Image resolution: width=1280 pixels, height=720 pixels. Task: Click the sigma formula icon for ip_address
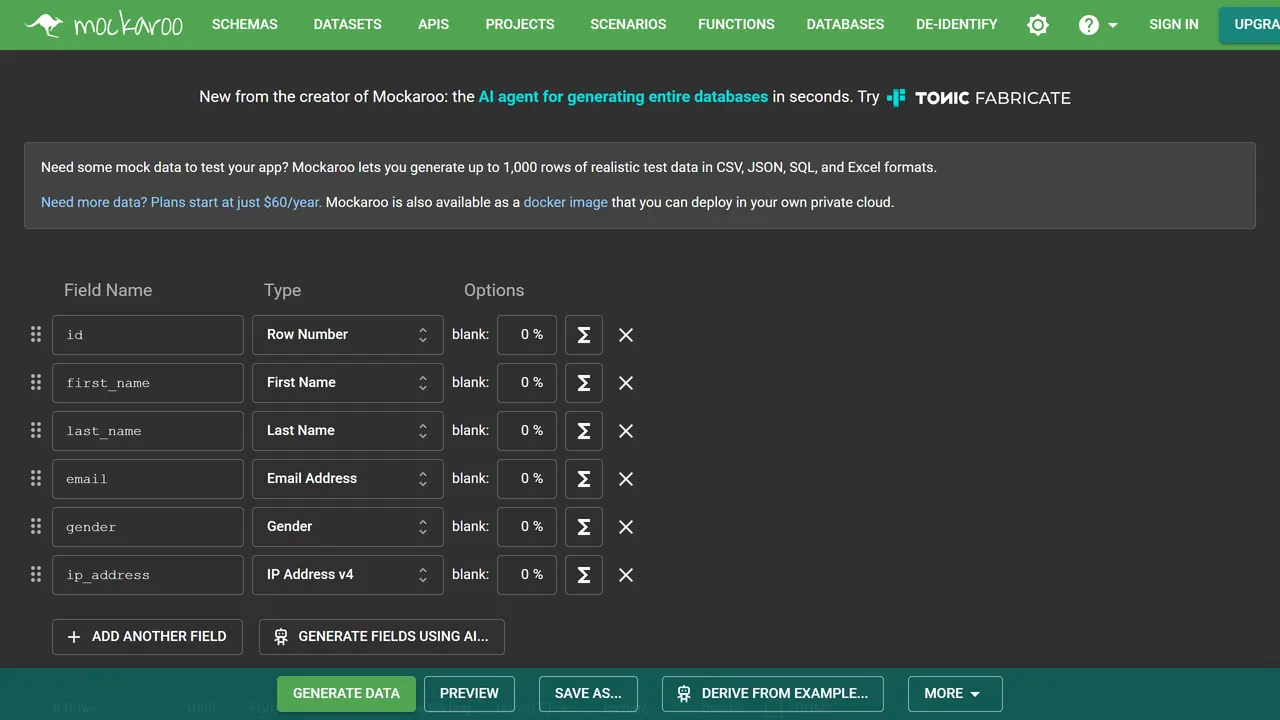pos(584,575)
